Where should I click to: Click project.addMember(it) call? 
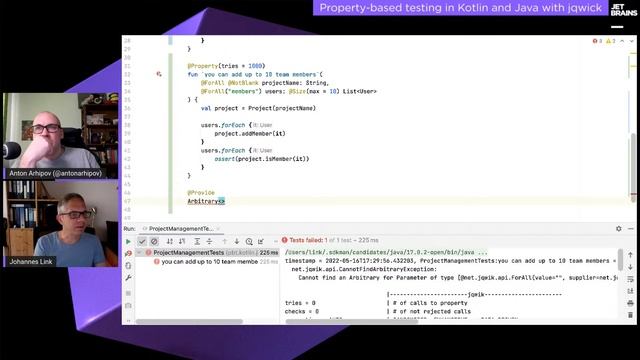pyautogui.click(x=250, y=133)
